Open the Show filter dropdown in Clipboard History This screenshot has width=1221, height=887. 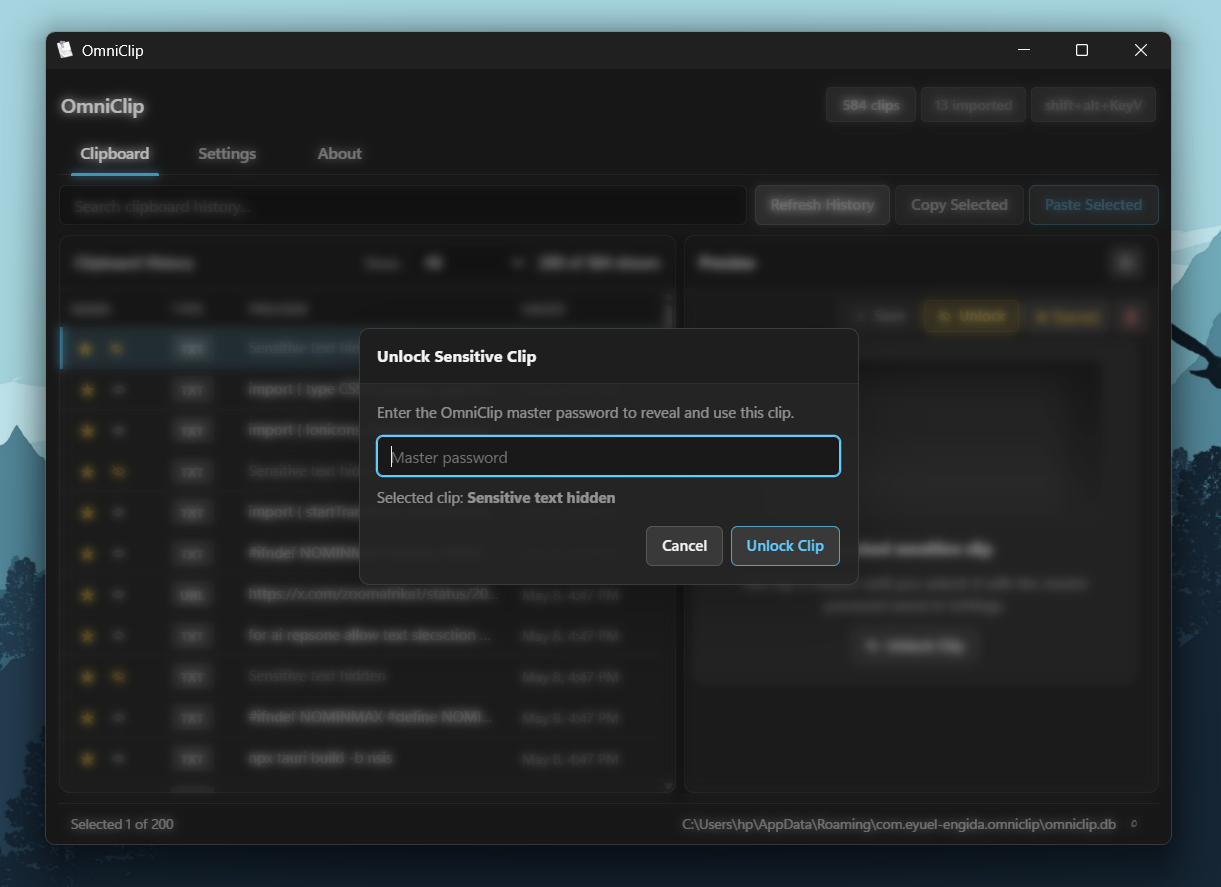tap(474, 263)
